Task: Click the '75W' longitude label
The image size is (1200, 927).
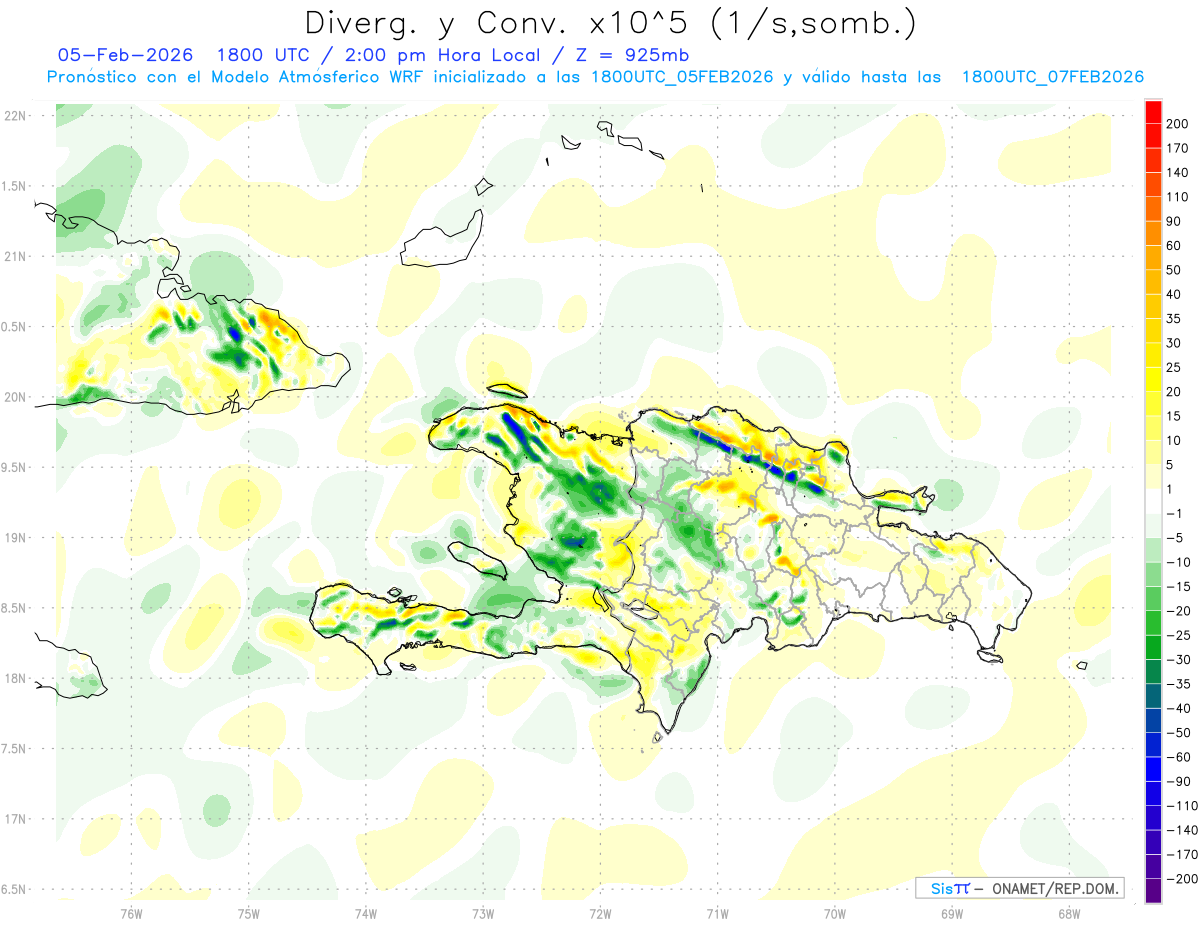Action: (248, 913)
